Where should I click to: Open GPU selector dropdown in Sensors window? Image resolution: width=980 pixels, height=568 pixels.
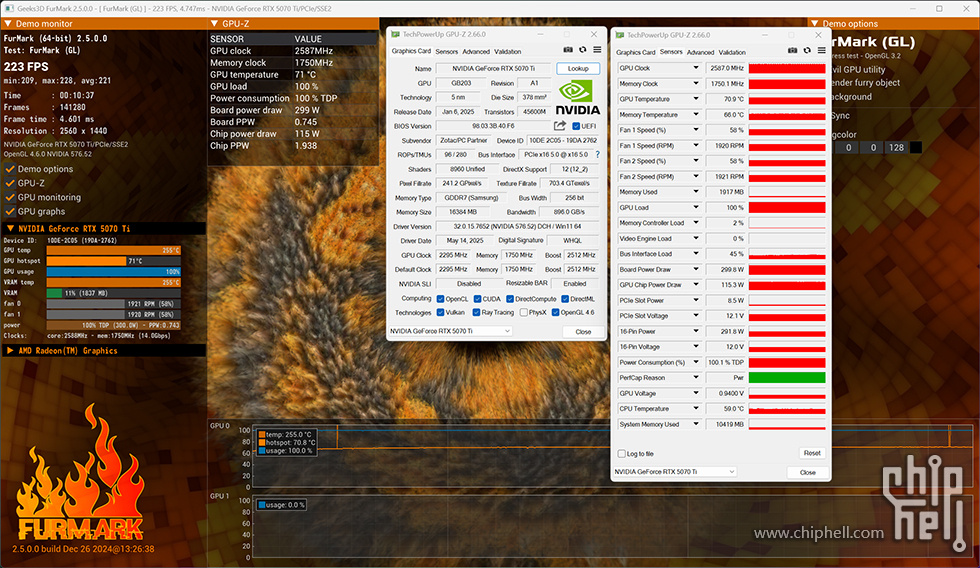[x=674, y=472]
